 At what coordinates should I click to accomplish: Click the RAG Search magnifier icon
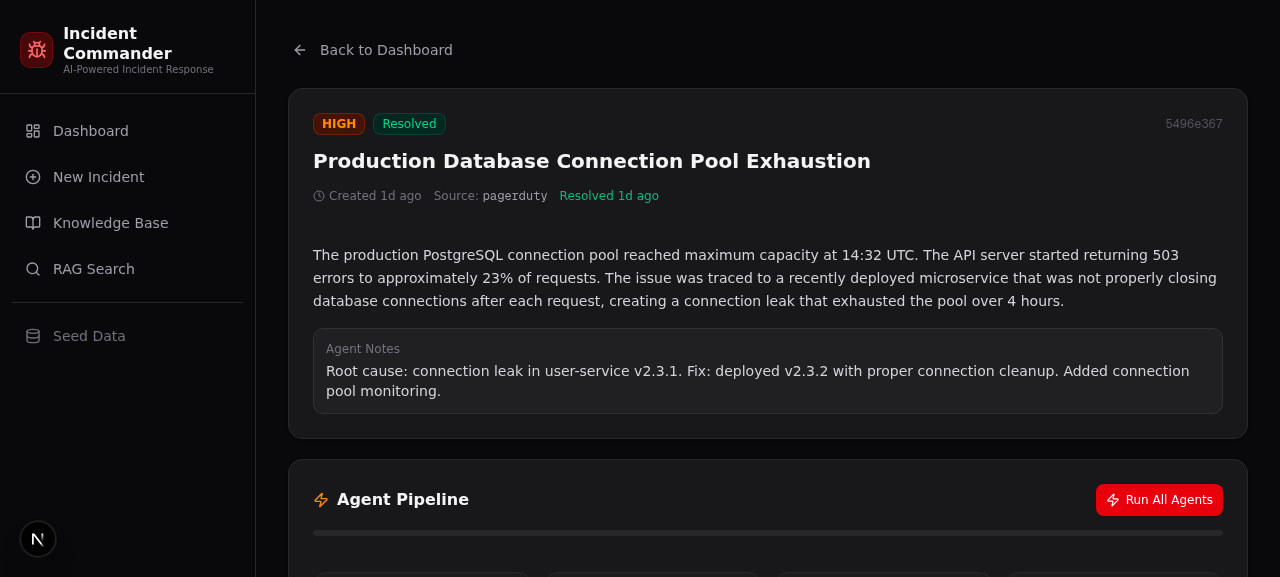33,269
